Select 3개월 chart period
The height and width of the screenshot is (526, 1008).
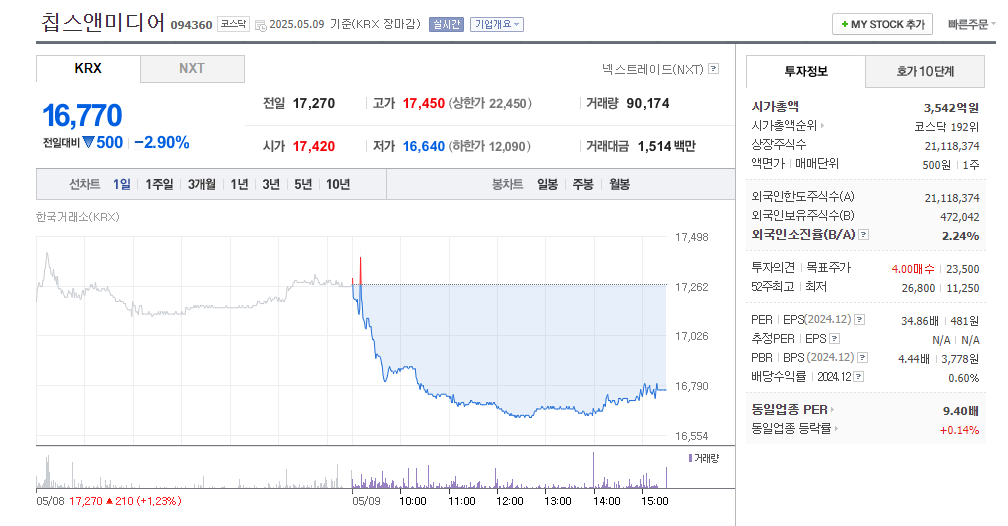click(x=202, y=185)
